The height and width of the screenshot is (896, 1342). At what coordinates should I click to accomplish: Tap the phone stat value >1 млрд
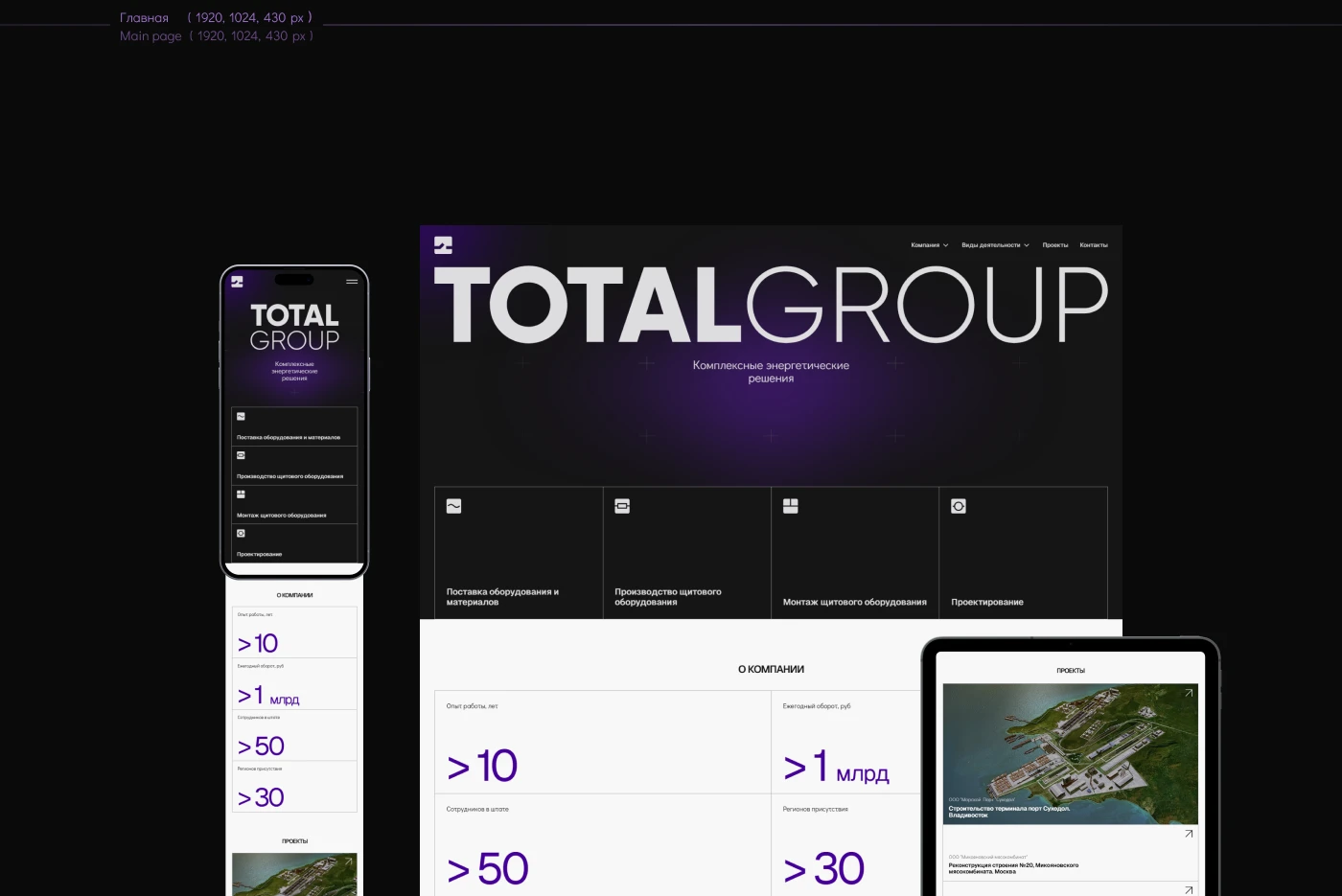pyautogui.click(x=268, y=696)
